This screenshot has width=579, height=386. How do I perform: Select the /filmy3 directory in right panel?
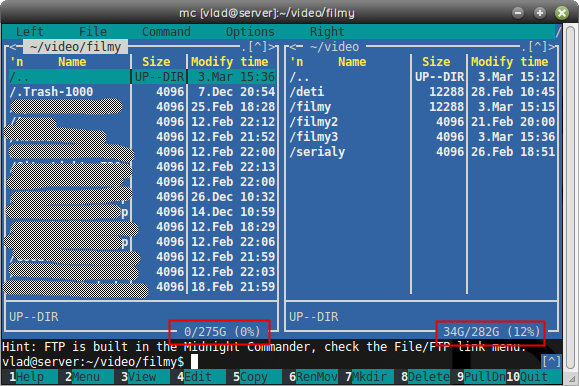(x=422, y=137)
